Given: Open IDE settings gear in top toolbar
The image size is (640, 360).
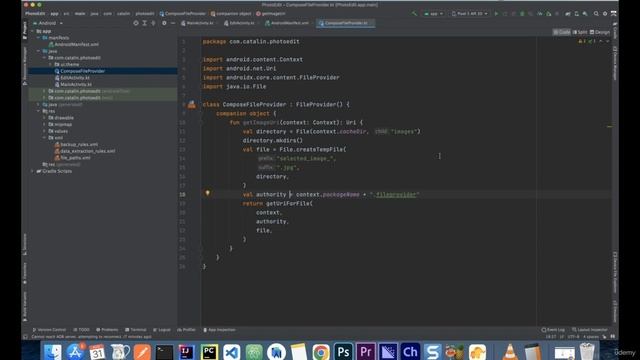Looking at the screenshot, I should (x=605, y=14).
